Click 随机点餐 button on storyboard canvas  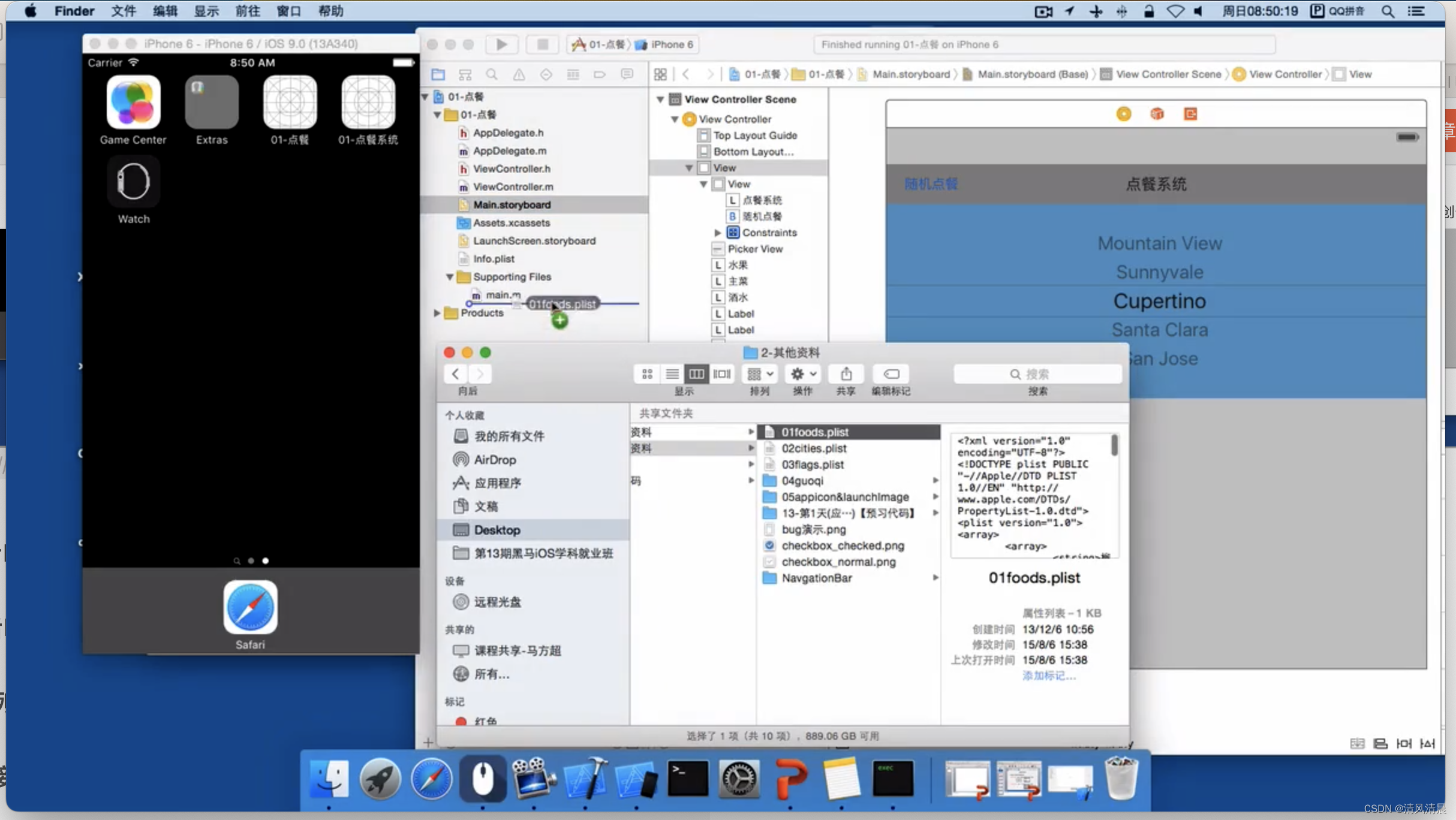[931, 184]
